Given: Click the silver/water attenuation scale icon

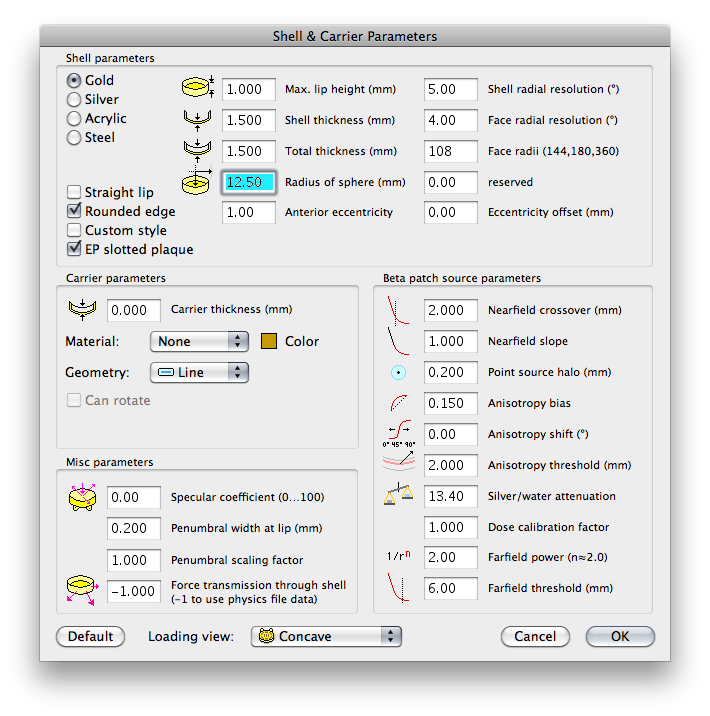Looking at the screenshot, I should pyautogui.click(x=399, y=494).
